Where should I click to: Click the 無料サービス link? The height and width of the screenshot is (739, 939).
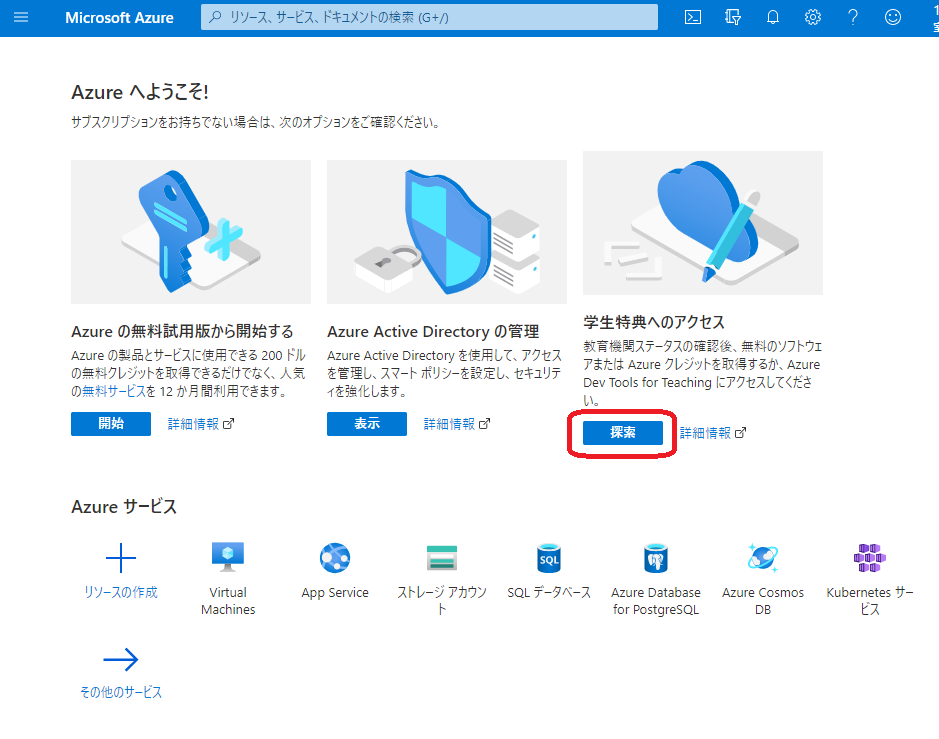click(113, 391)
